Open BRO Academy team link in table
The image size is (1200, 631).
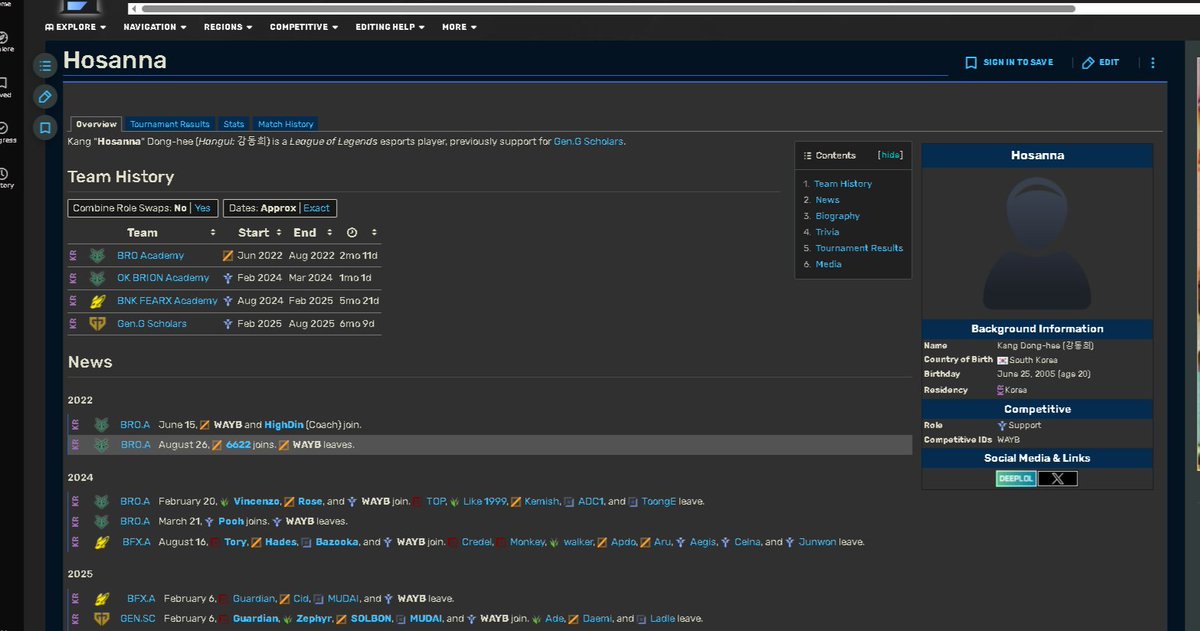(150, 256)
